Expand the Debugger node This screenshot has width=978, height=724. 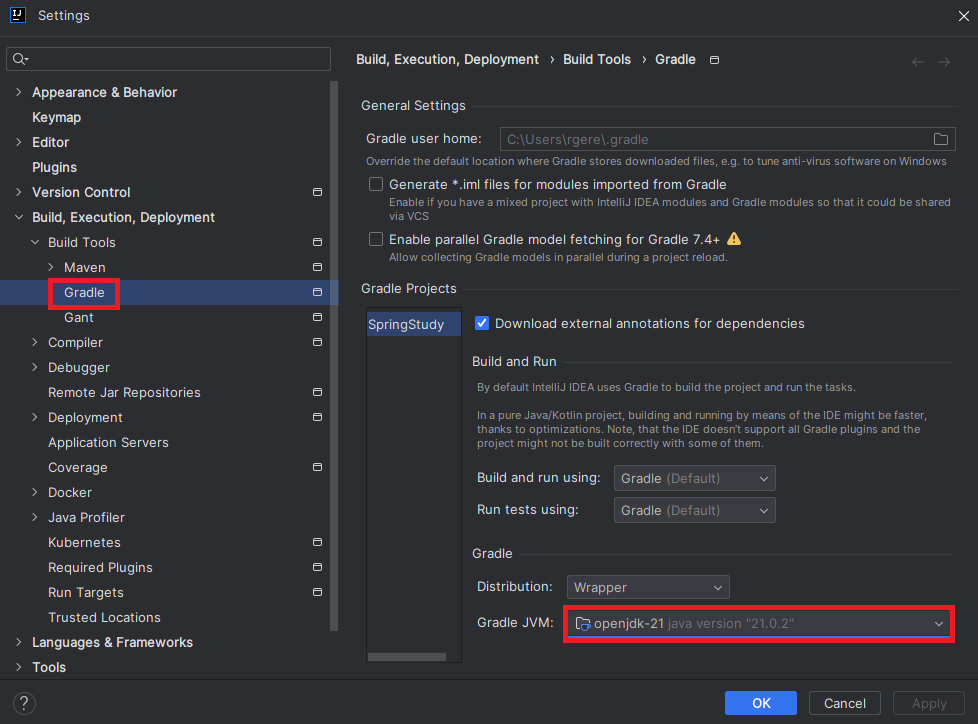(35, 367)
